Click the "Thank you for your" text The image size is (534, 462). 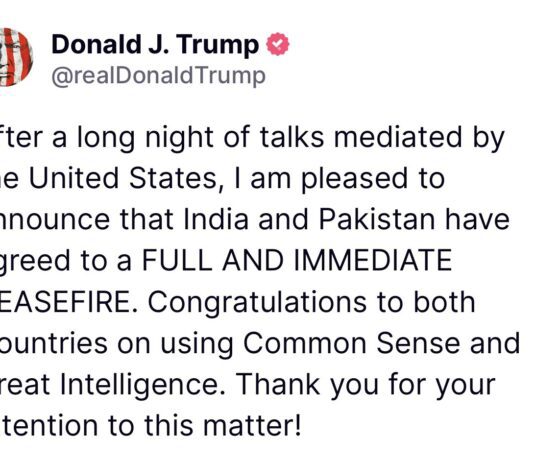[x=365, y=386]
